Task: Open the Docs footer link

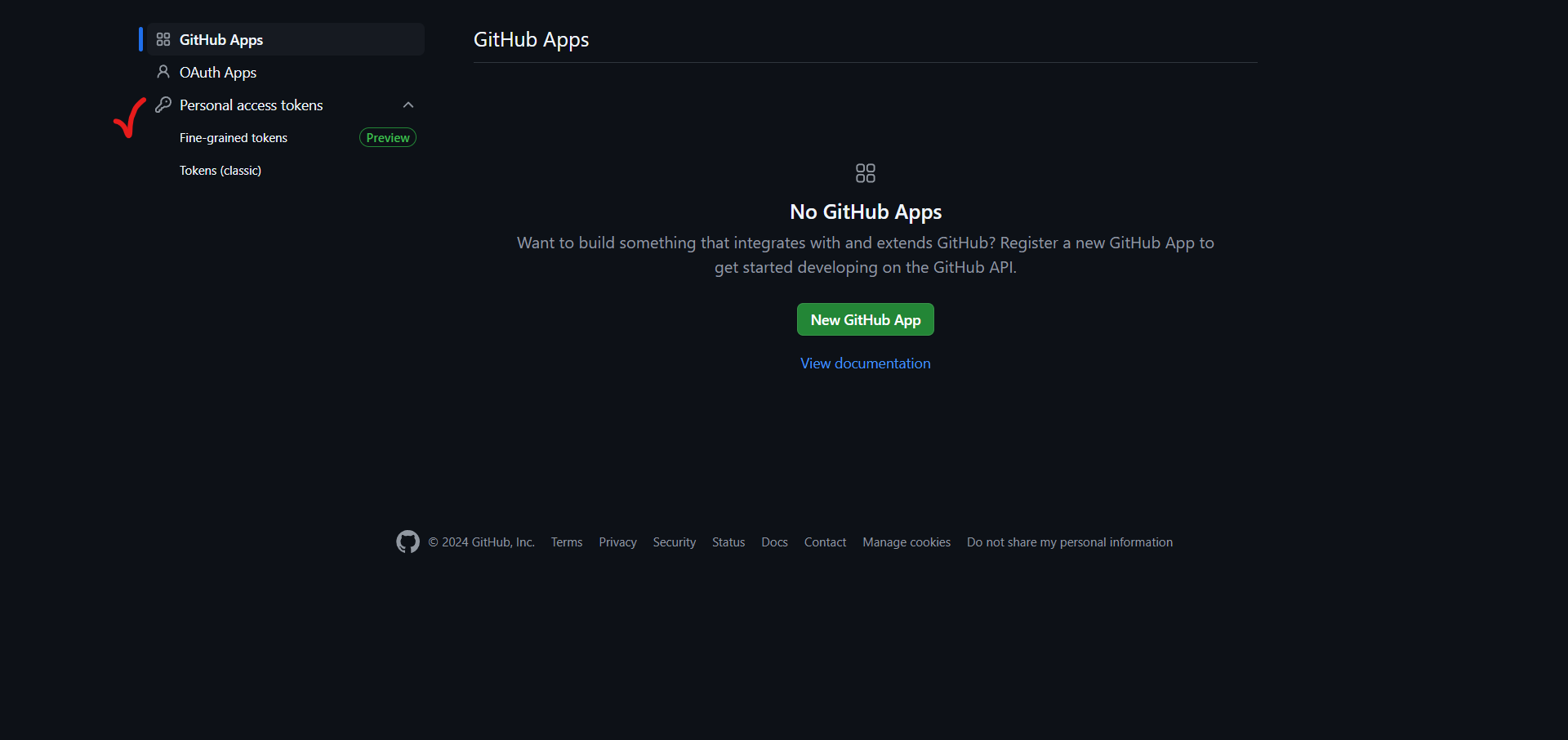Action: click(x=775, y=542)
